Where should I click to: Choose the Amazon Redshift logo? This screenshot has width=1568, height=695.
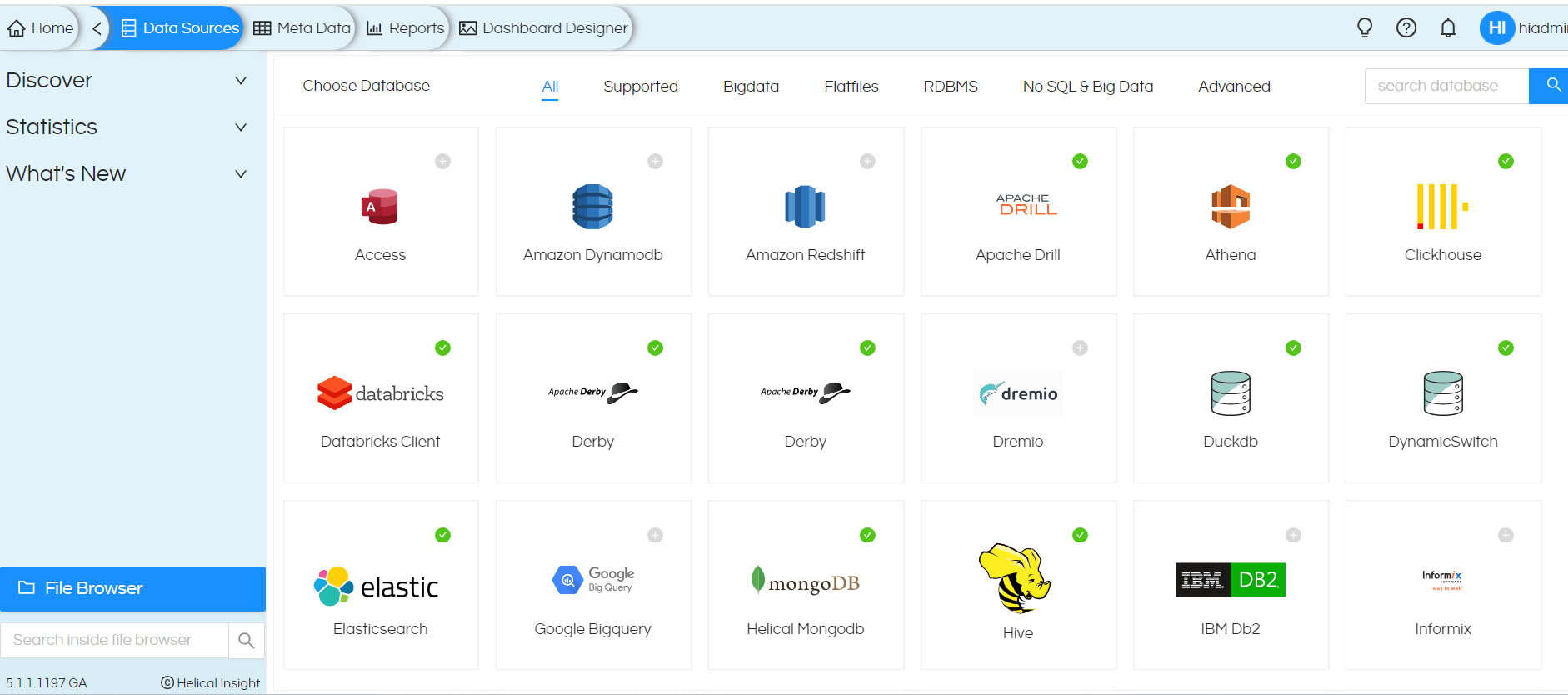coord(805,207)
